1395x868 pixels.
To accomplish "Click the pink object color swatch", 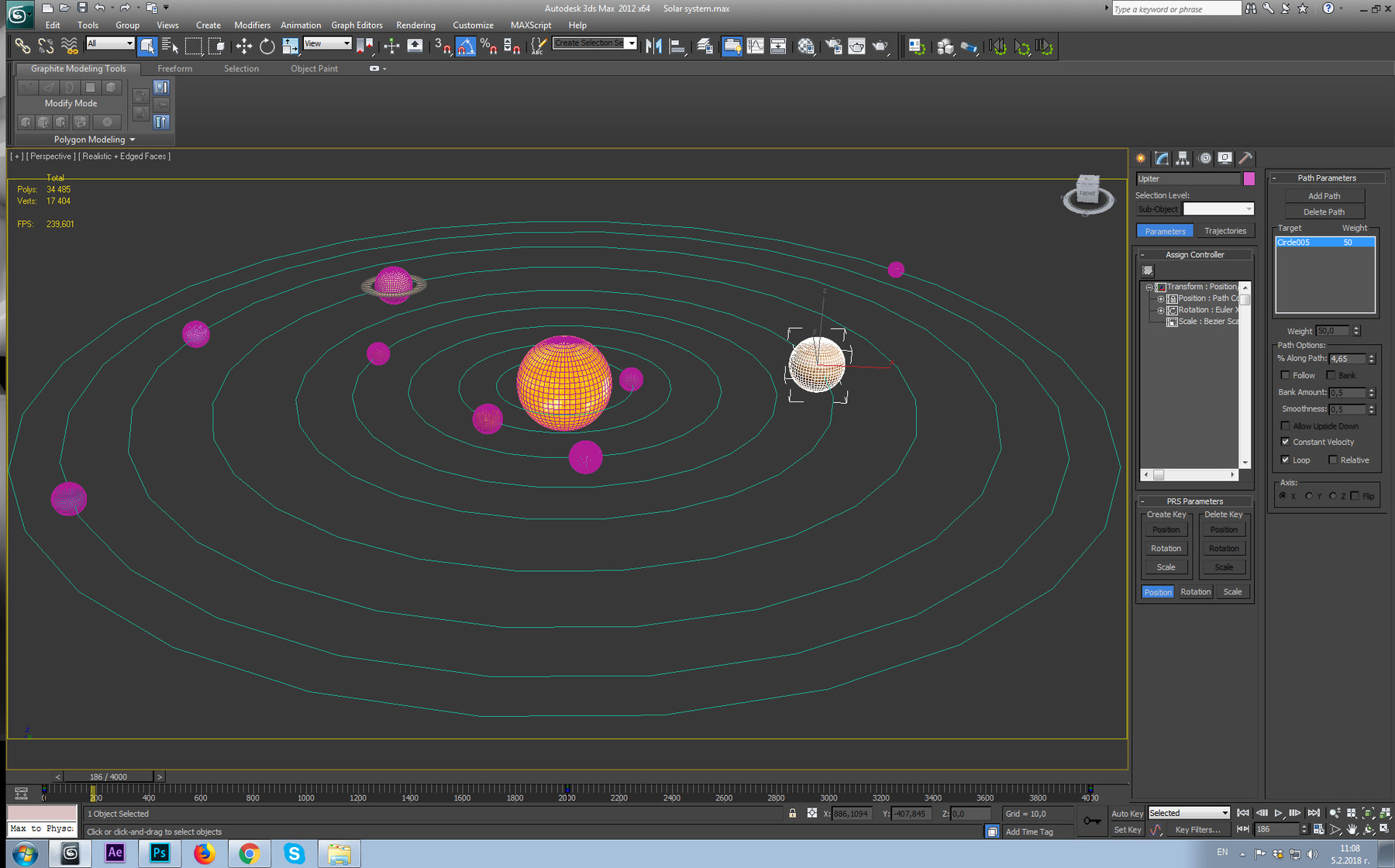I will point(1249,179).
